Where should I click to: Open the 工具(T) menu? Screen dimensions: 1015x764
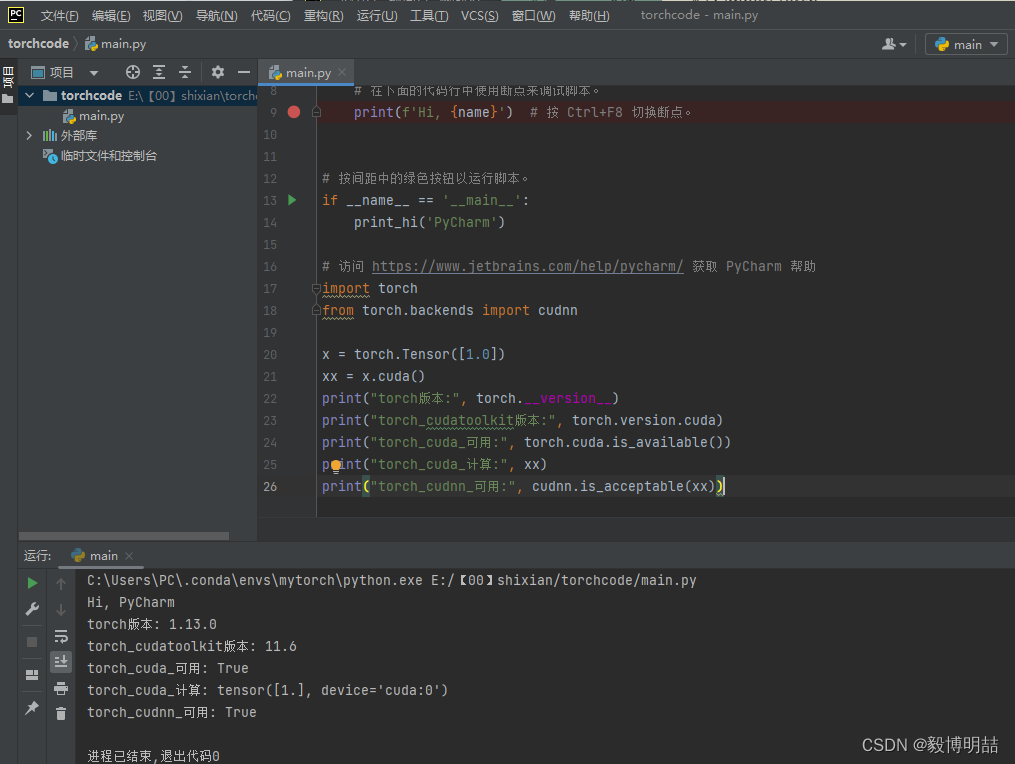(429, 16)
